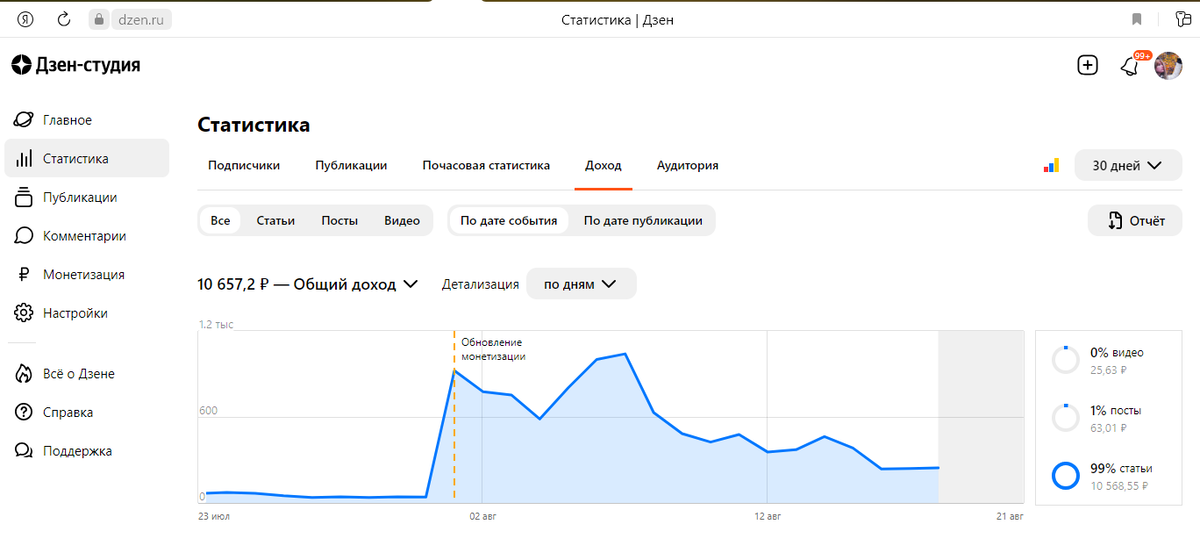
Task: Click the Комментарии speech bubble icon
Action: [x=24, y=236]
